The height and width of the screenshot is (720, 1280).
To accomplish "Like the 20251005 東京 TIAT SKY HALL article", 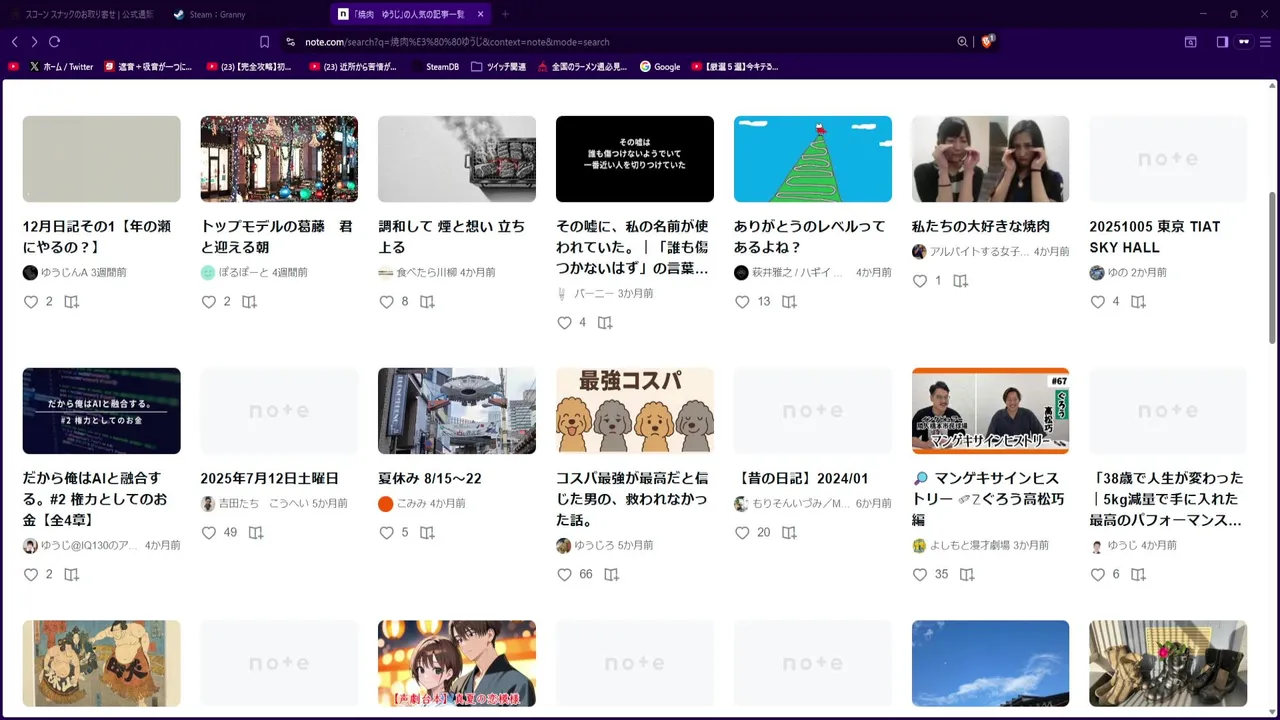I will 1098,302.
